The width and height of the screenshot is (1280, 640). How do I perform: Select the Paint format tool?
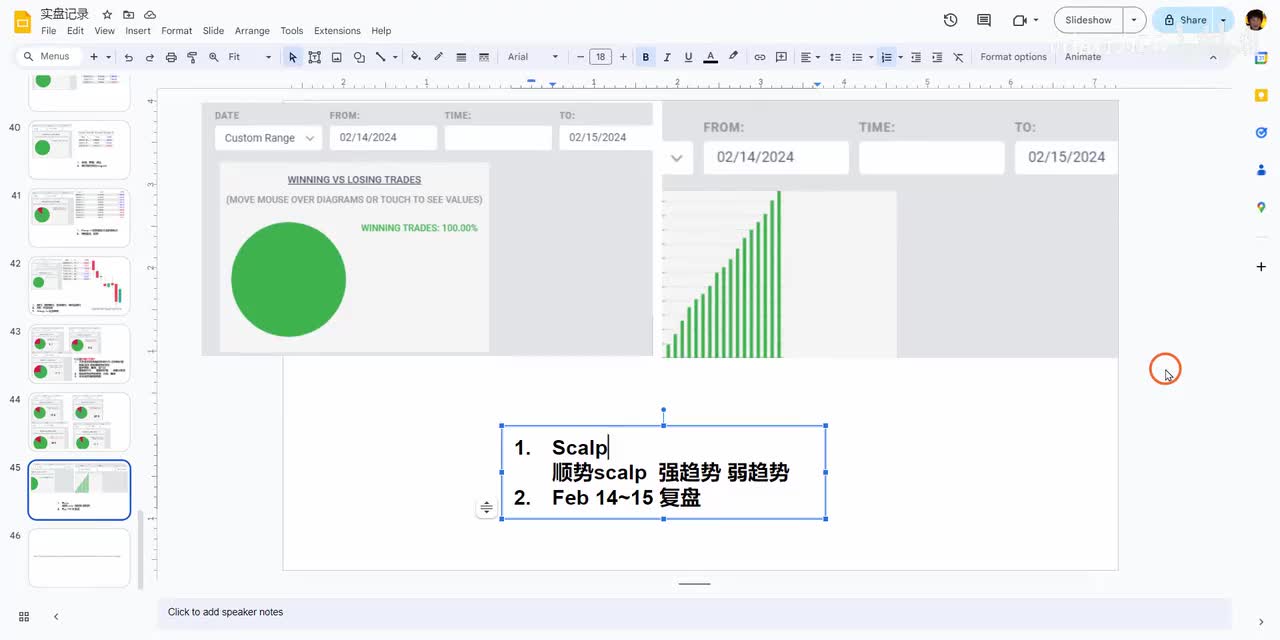192,57
